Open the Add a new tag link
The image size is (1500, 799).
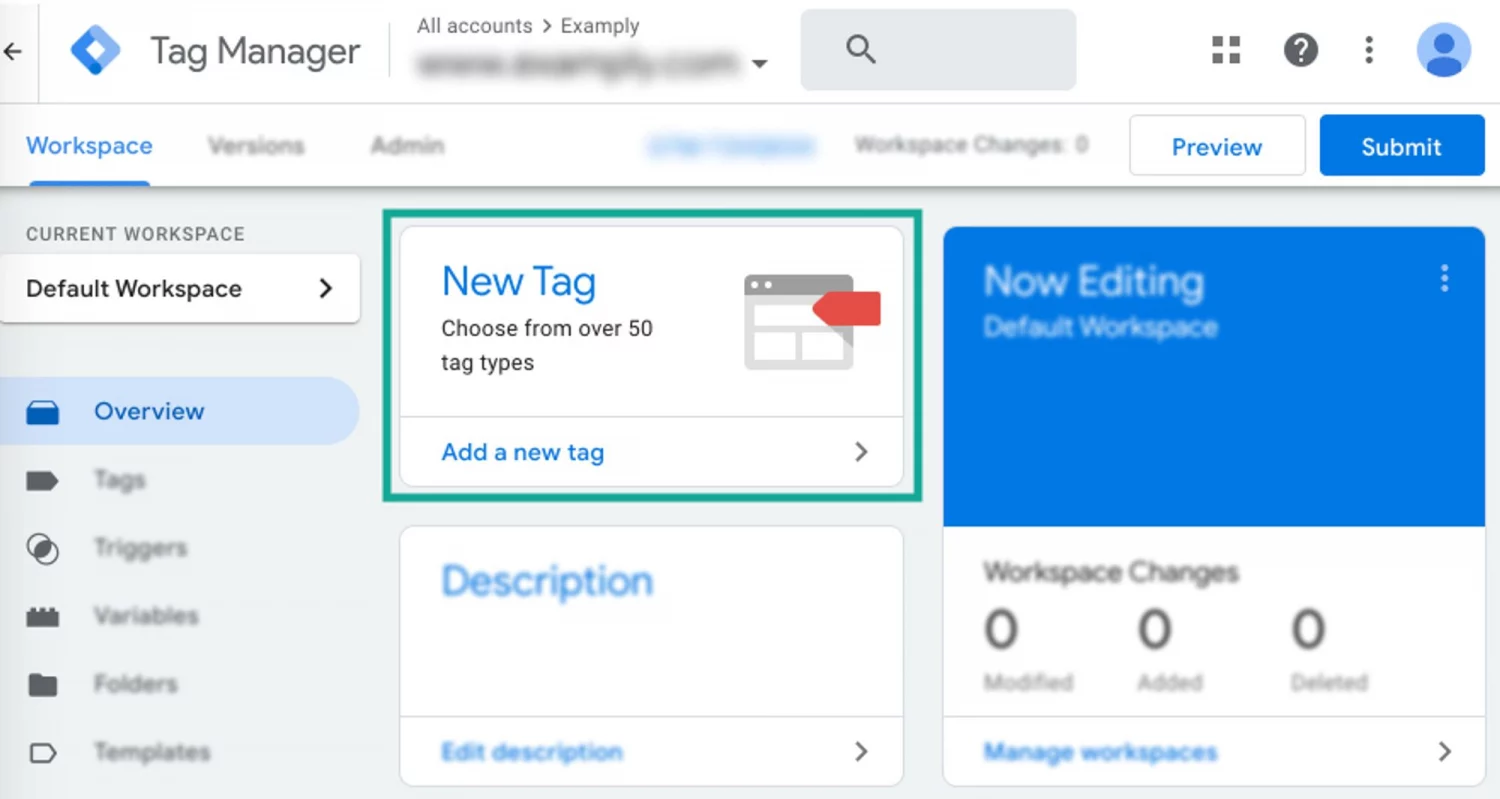tap(522, 452)
